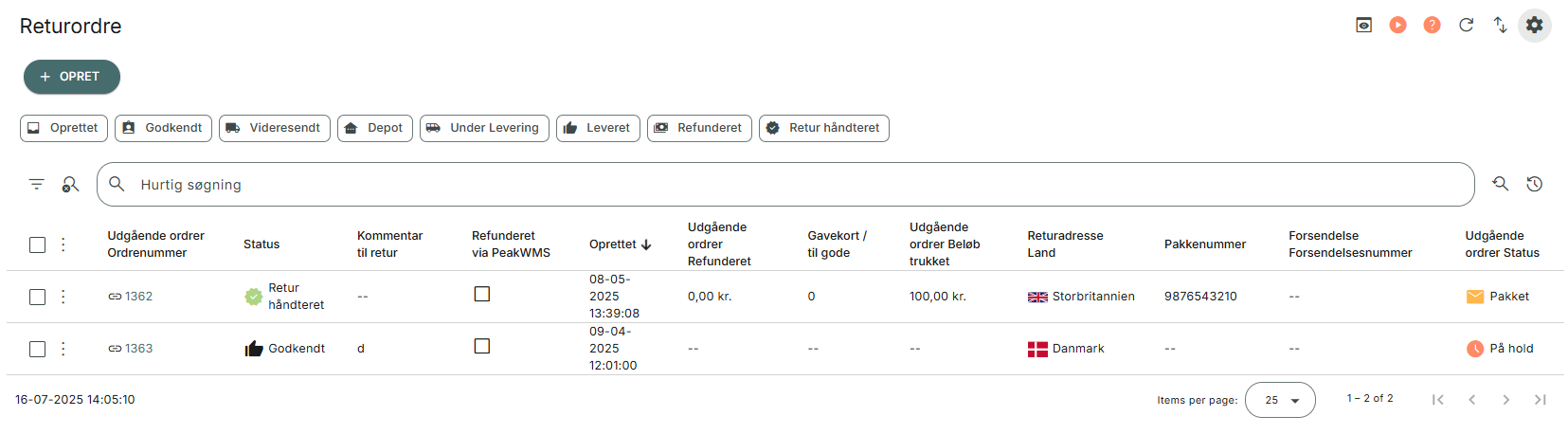Expand the items per page dropdown
Viewport: 1568px width, 434px height.
pyautogui.click(x=1280, y=400)
